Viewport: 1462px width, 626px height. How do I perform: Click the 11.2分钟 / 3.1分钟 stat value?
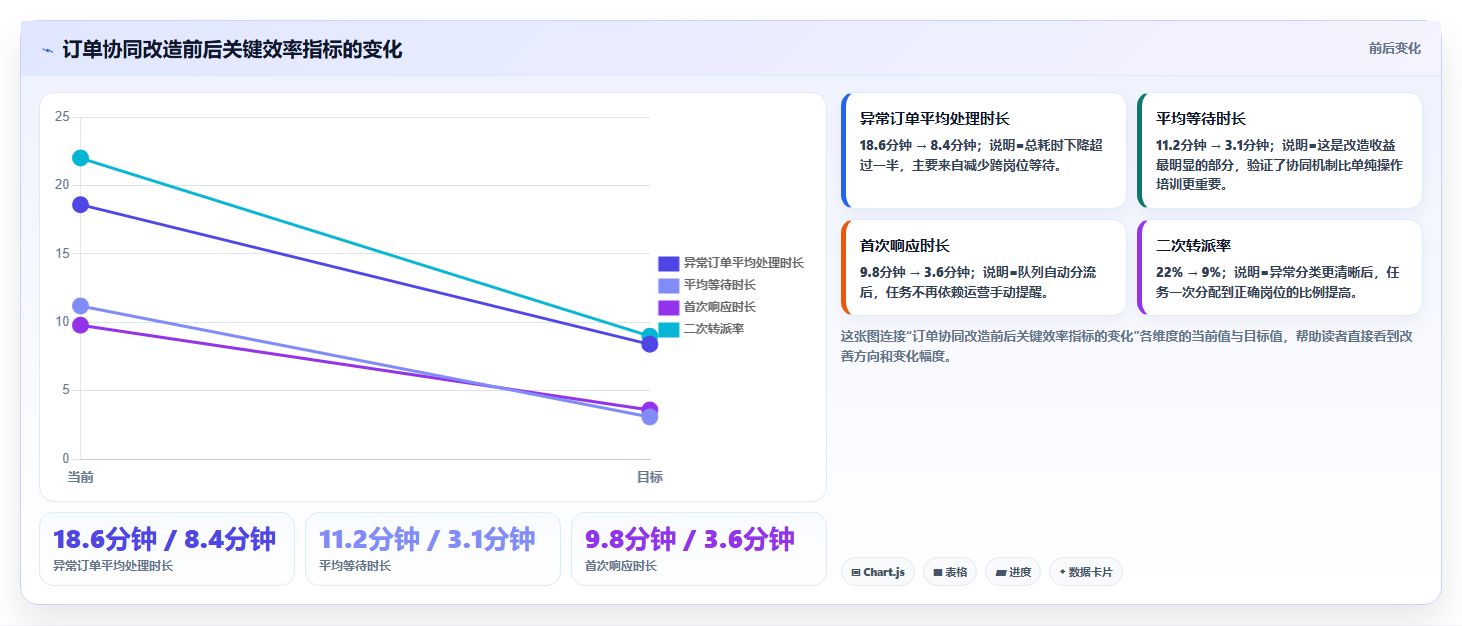click(x=427, y=540)
